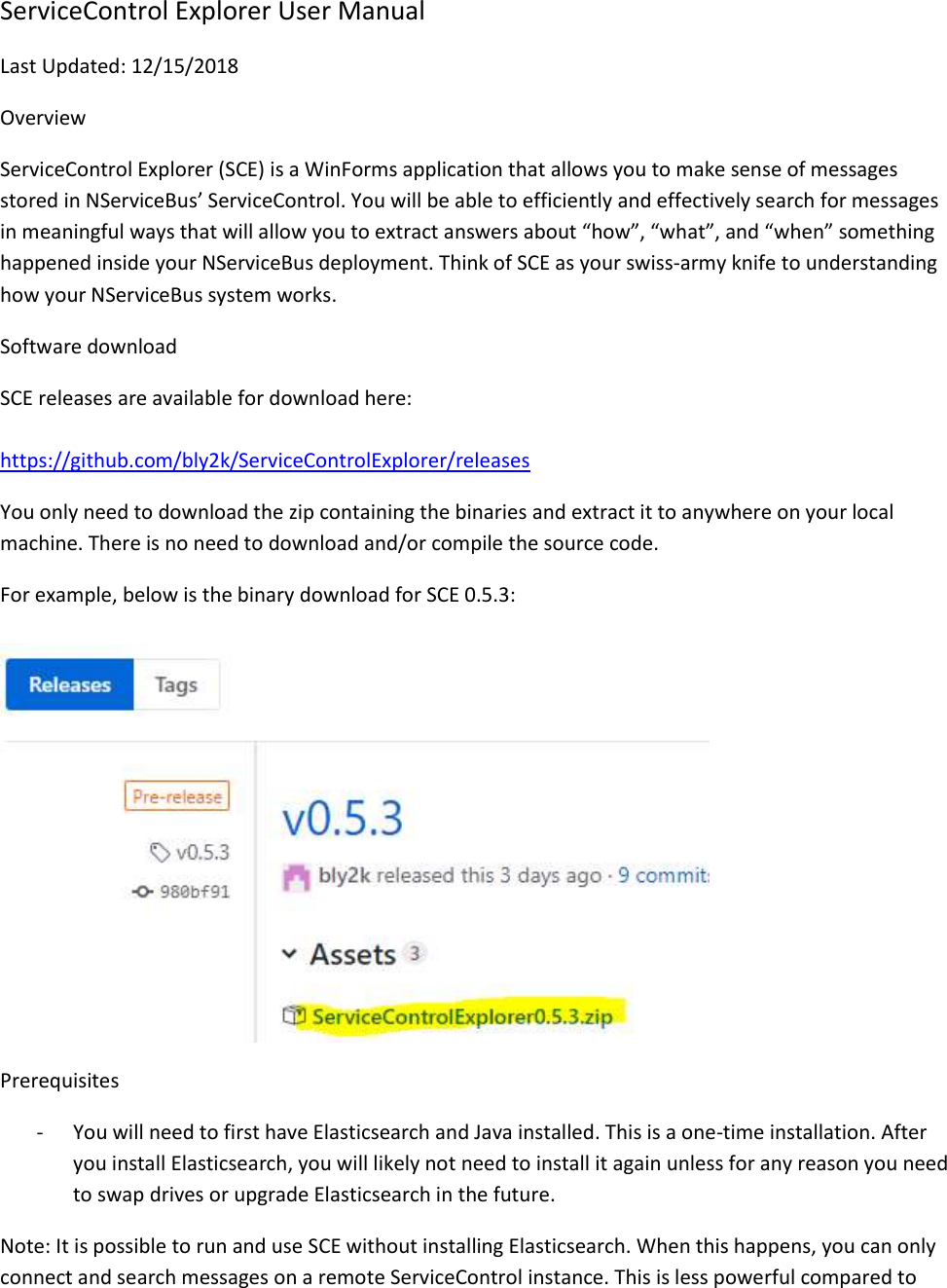Download ServiceControlExplorer0.5.3.zip

point(460,1015)
